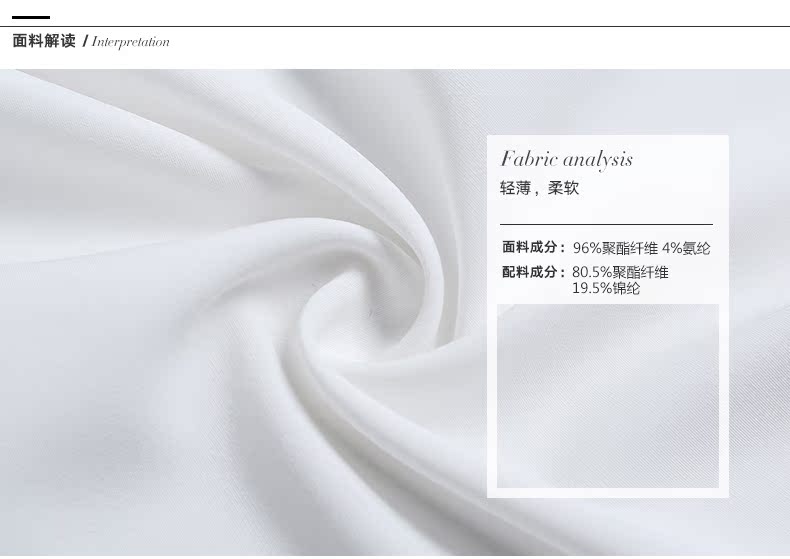
Task: Click the word 柔软 in the card
Action: 563,188
